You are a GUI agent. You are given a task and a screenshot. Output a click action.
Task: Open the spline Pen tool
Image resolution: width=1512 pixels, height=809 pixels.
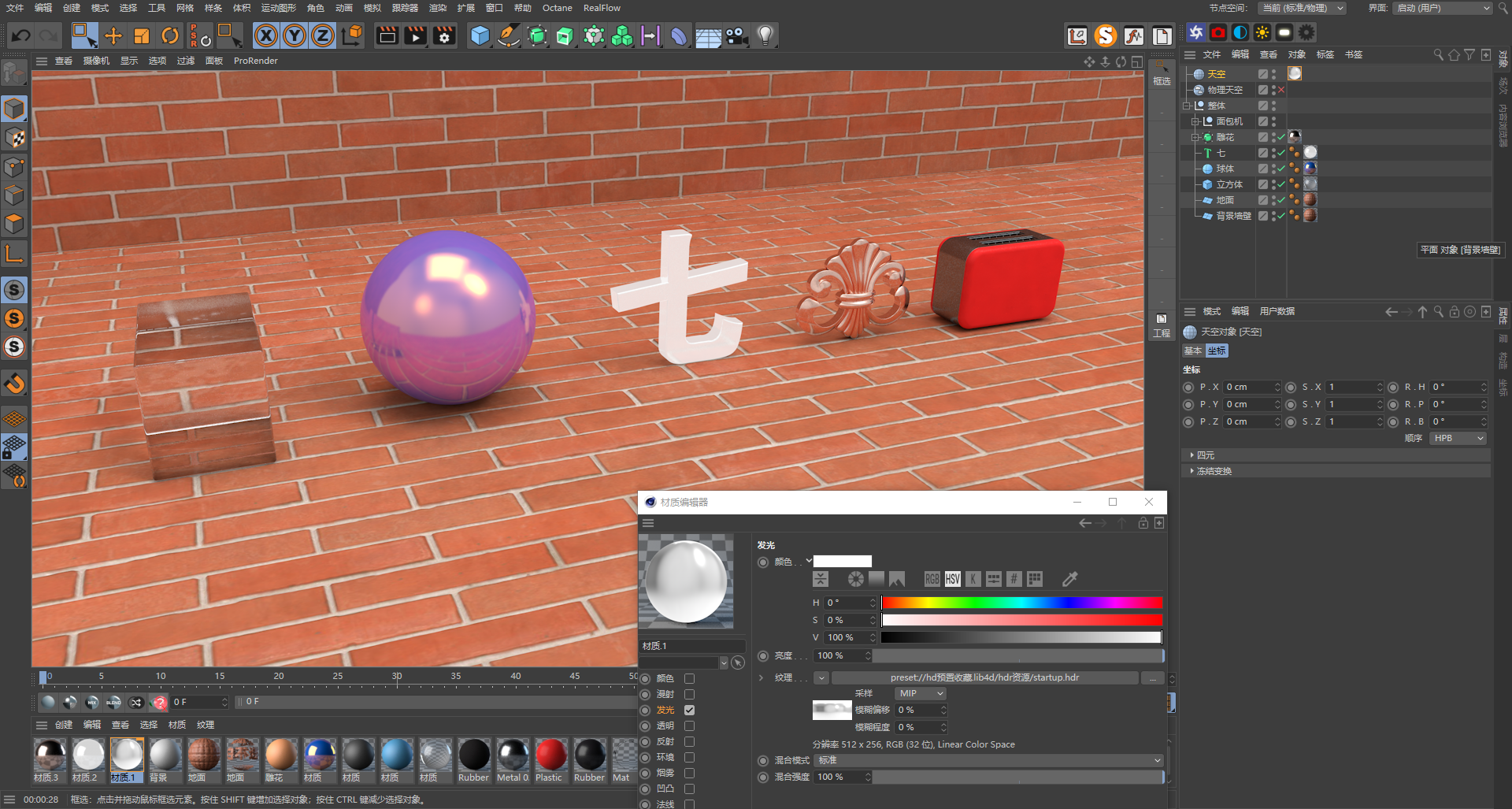tap(509, 35)
